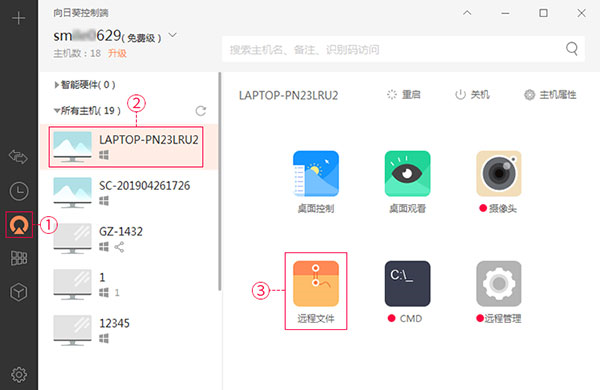Open 主机属性 host properties
600x390 pixels.
550,95
